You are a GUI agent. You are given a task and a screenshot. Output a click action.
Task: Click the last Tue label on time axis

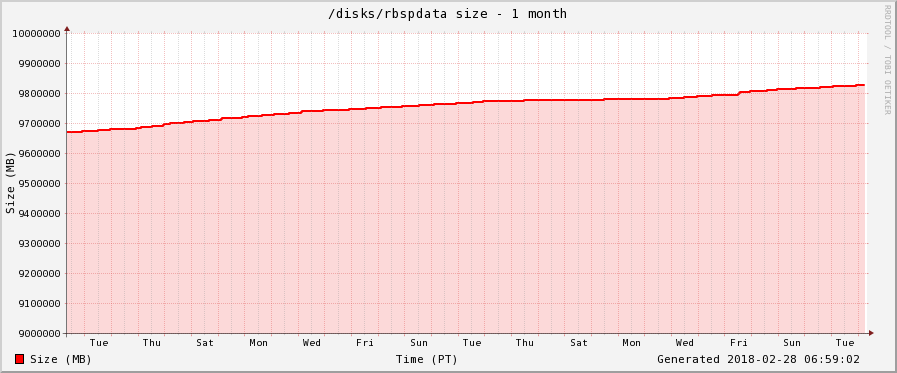point(845,343)
